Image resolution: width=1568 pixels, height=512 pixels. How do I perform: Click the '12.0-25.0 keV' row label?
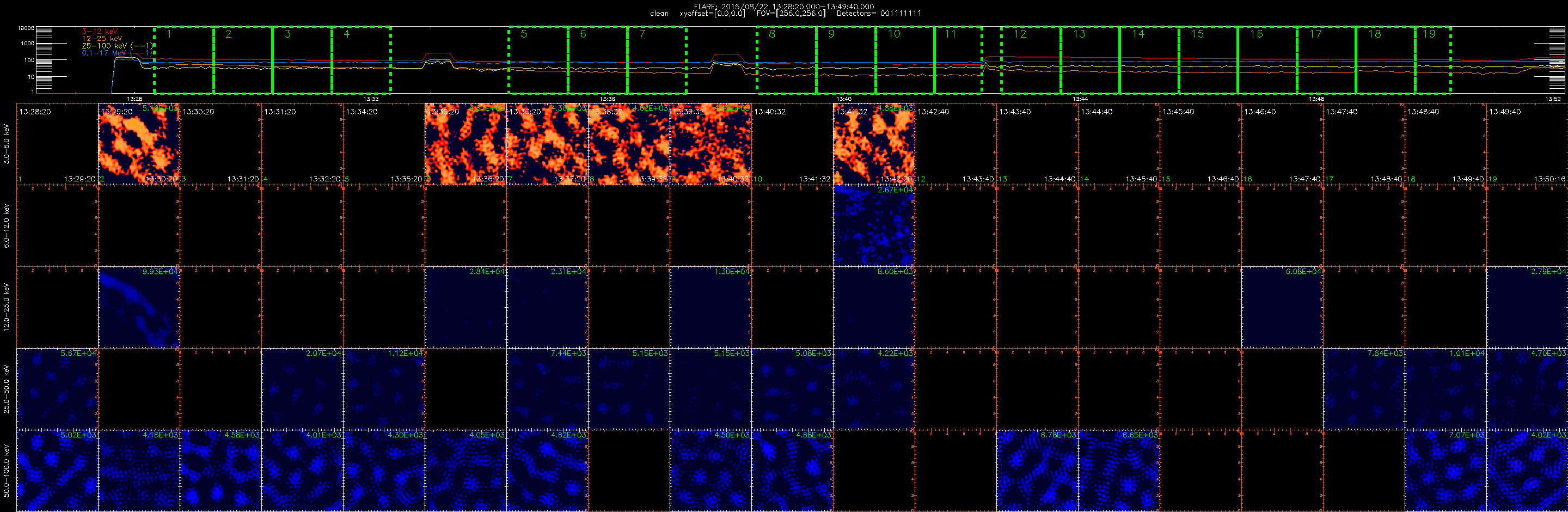coord(7,307)
